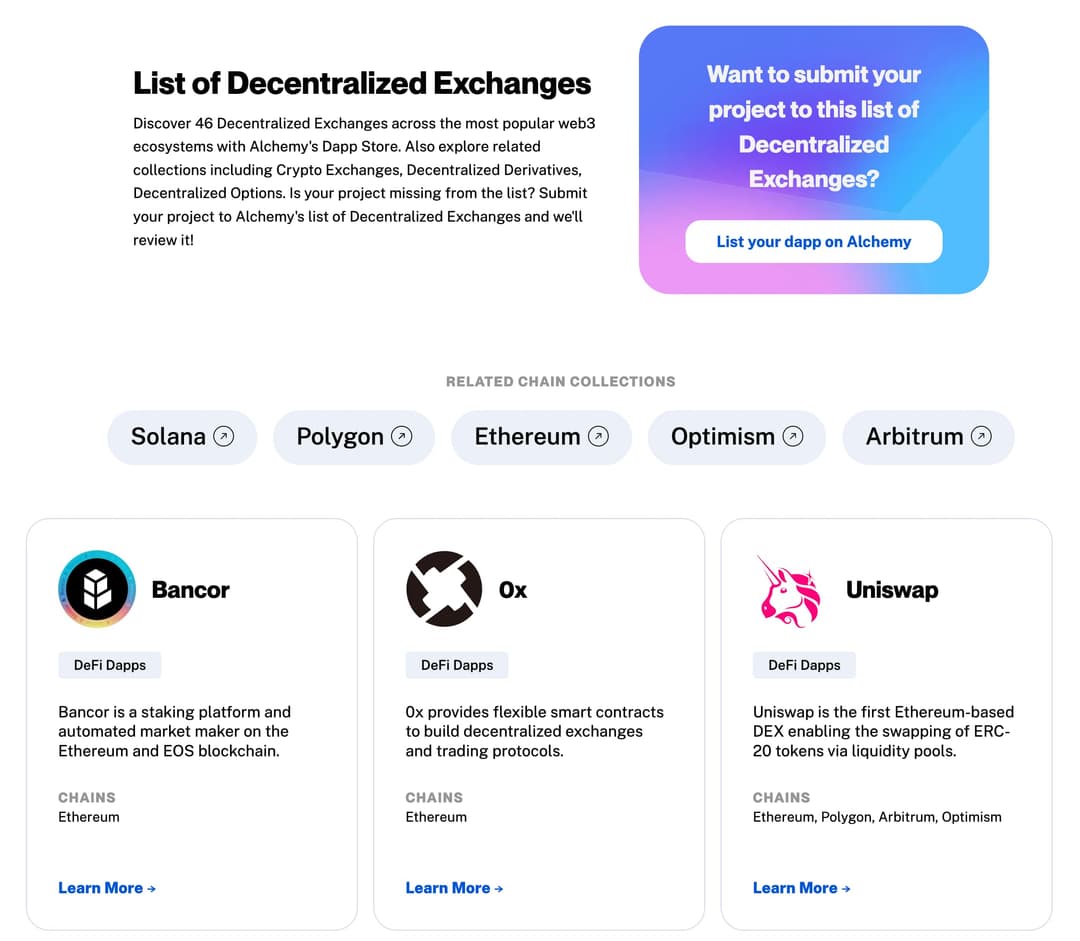Select the DeFi Dapps tag under Uniswap
This screenshot has width=1080, height=941.
click(x=804, y=664)
